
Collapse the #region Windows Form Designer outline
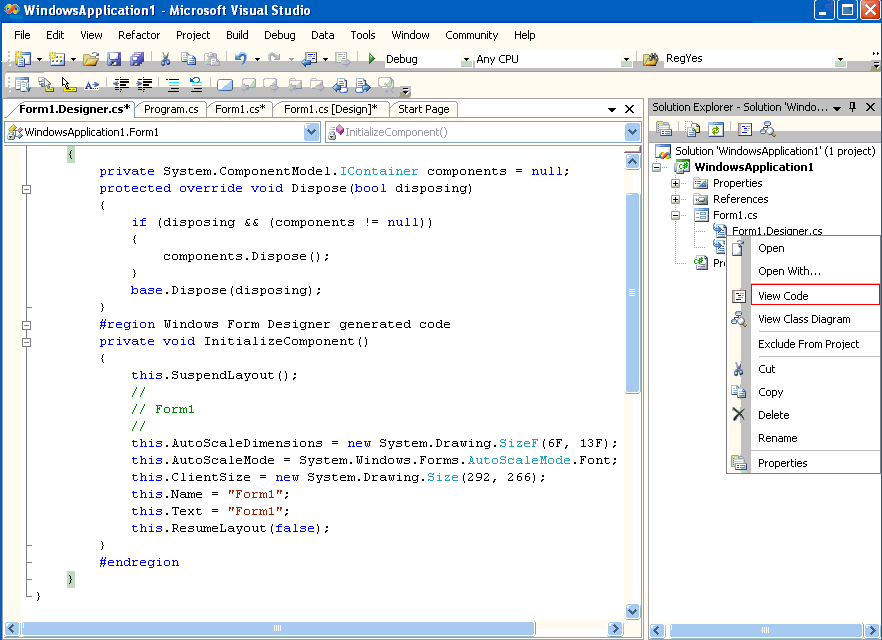[x=26, y=325]
